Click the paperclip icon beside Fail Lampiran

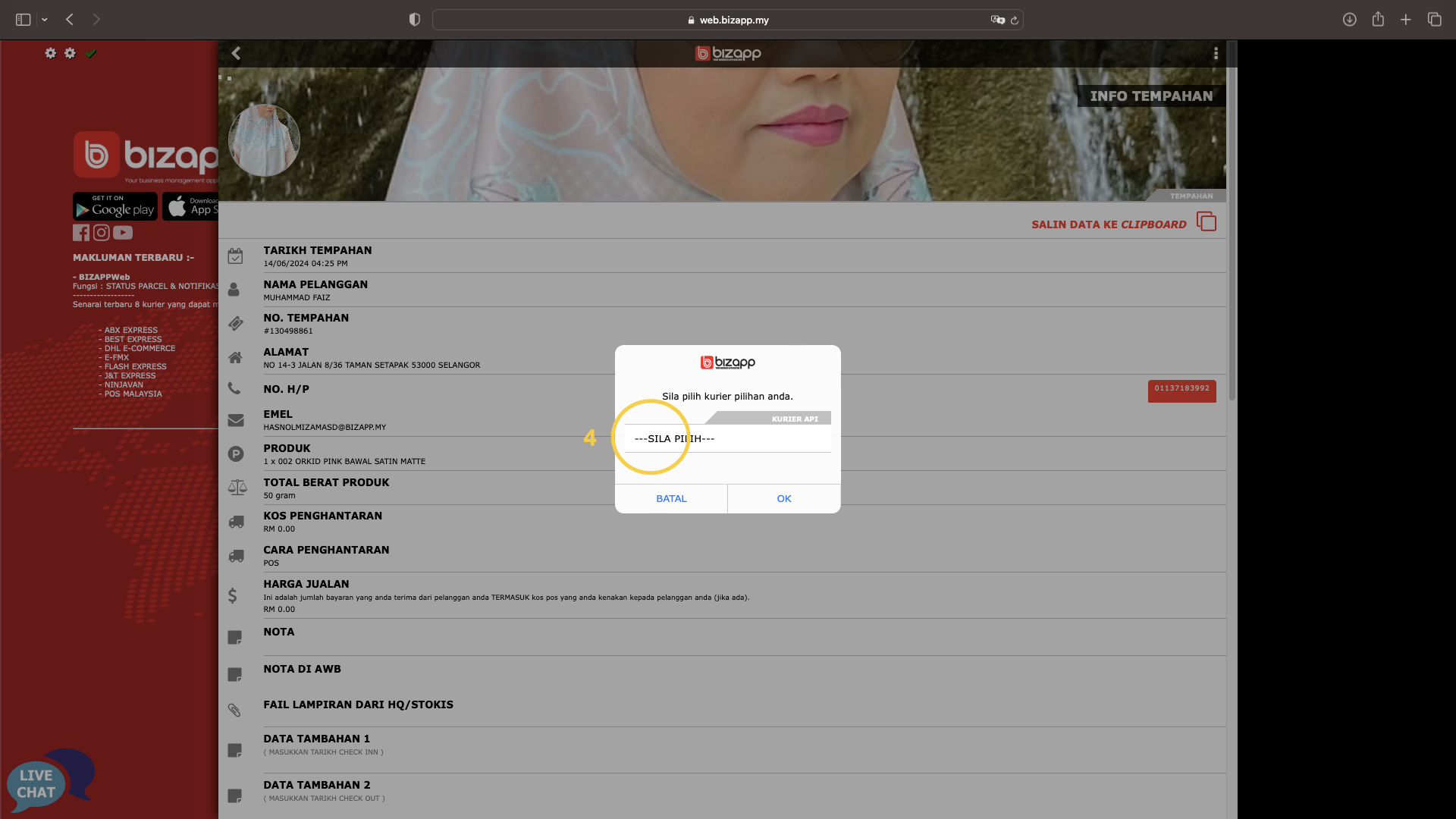coord(234,711)
